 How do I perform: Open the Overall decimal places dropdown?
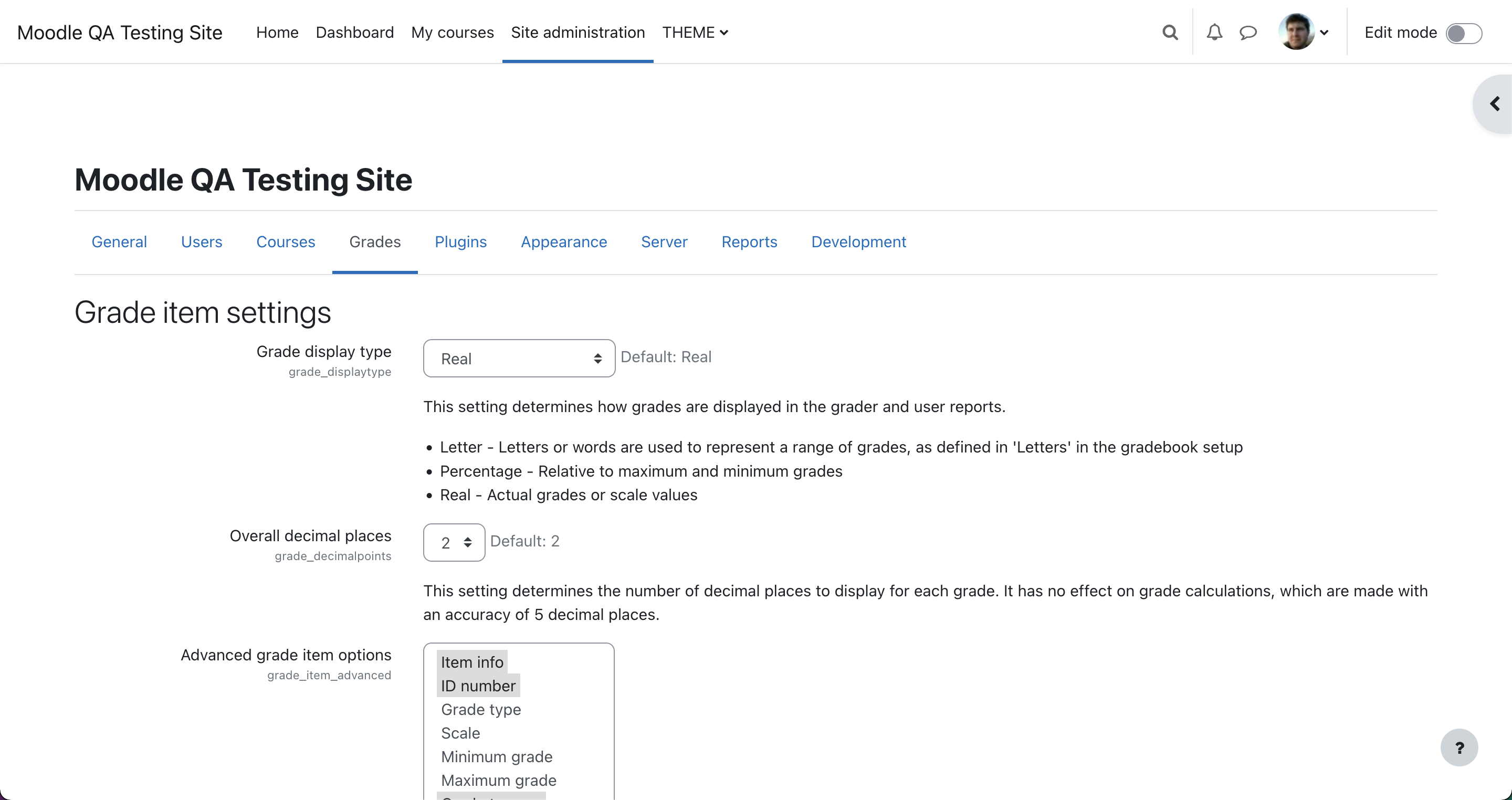pos(454,542)
